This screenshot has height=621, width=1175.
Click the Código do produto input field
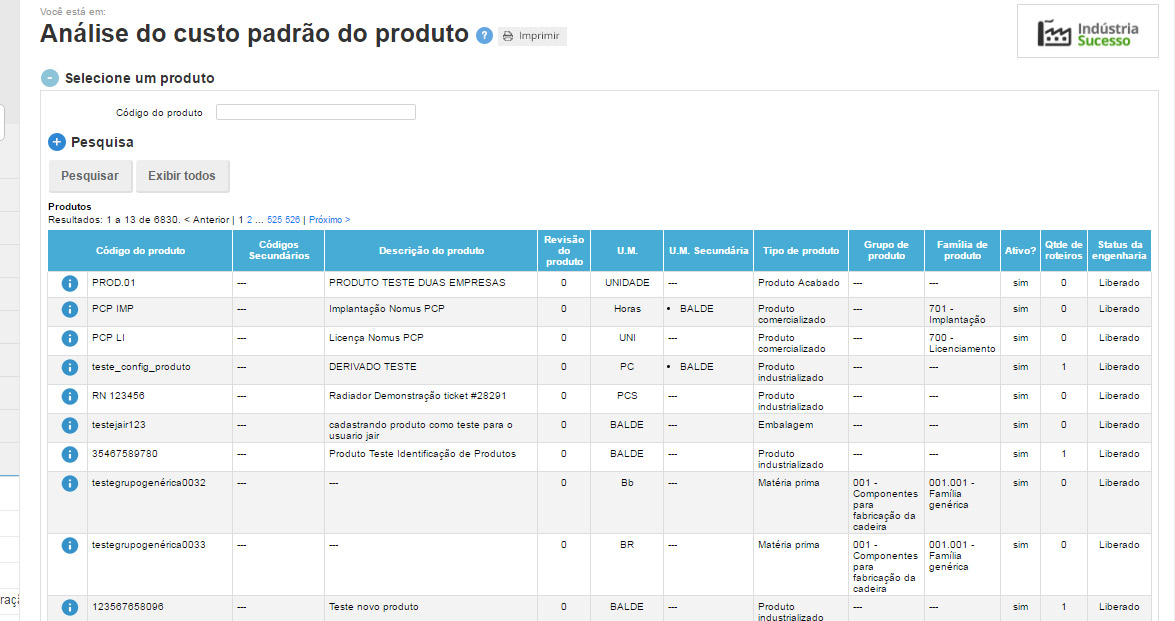tap(316, 112)
